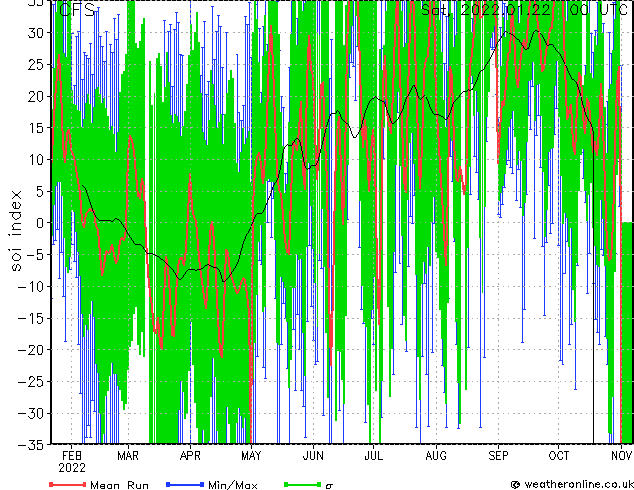Screen dimensions: 634x490
Task: Click the -5 y-axis tick label
Action: coord(35,255)
